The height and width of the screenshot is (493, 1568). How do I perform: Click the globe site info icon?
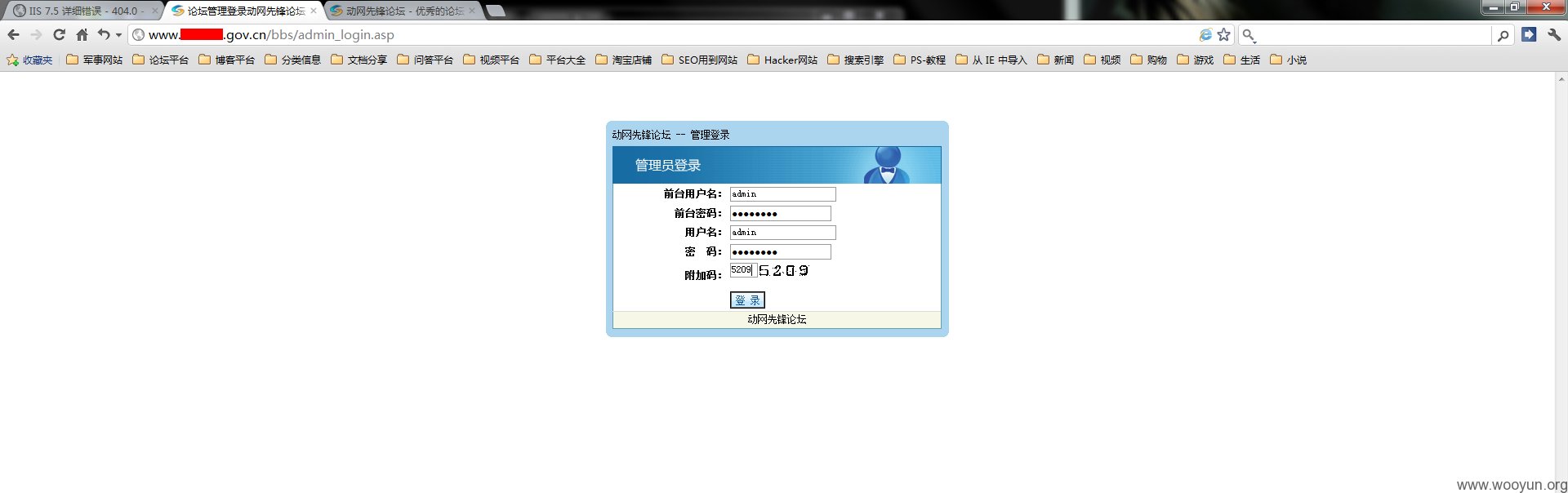(139, 35)
